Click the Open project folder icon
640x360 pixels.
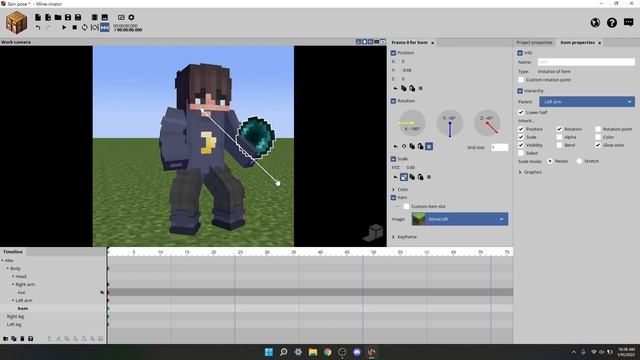point(58,17)
